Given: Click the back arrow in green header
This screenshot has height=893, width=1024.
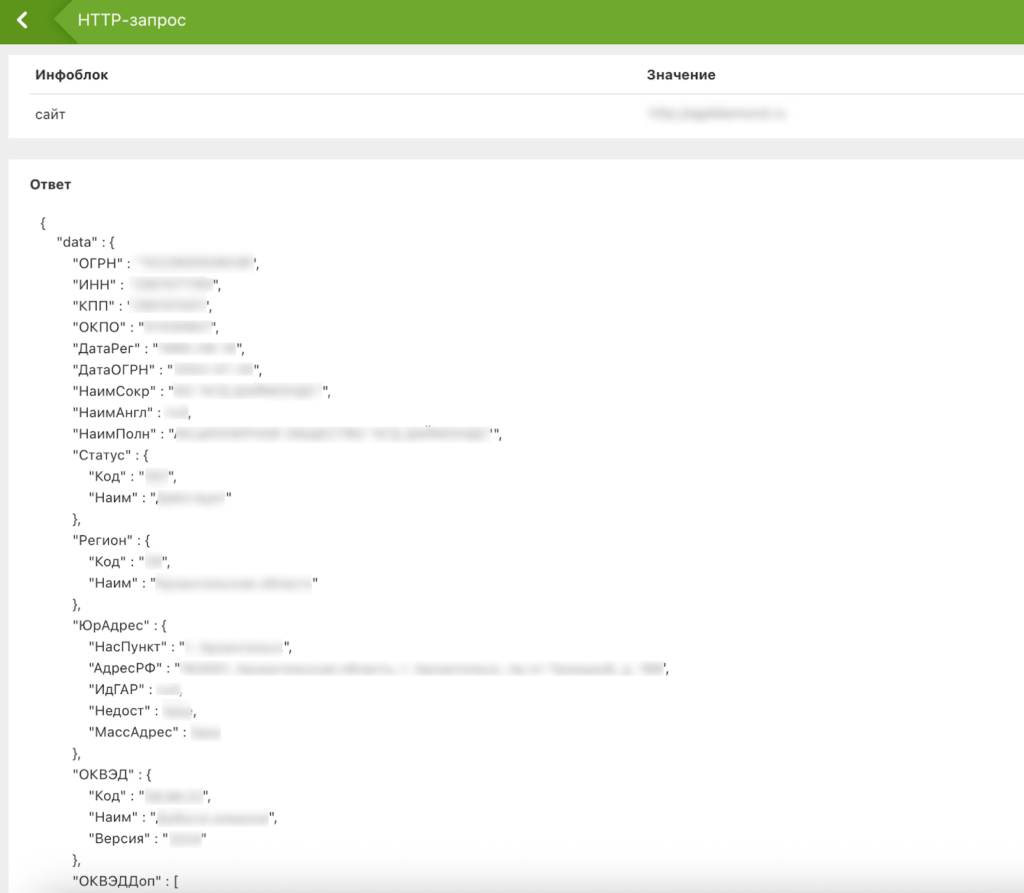Looking at the screenshot, I should pyautogui.click(x=23, y=21).
